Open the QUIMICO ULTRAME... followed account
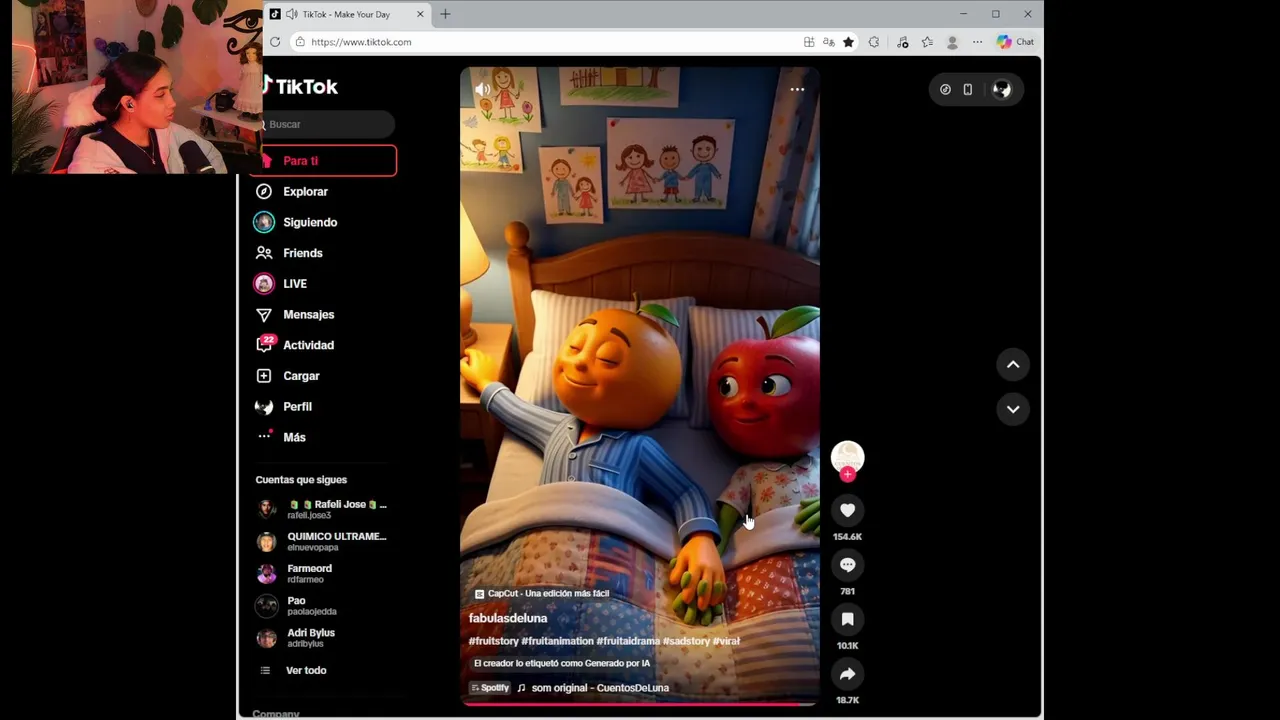Viewport: 1280px width, 720px height. [x=322, y=541]
